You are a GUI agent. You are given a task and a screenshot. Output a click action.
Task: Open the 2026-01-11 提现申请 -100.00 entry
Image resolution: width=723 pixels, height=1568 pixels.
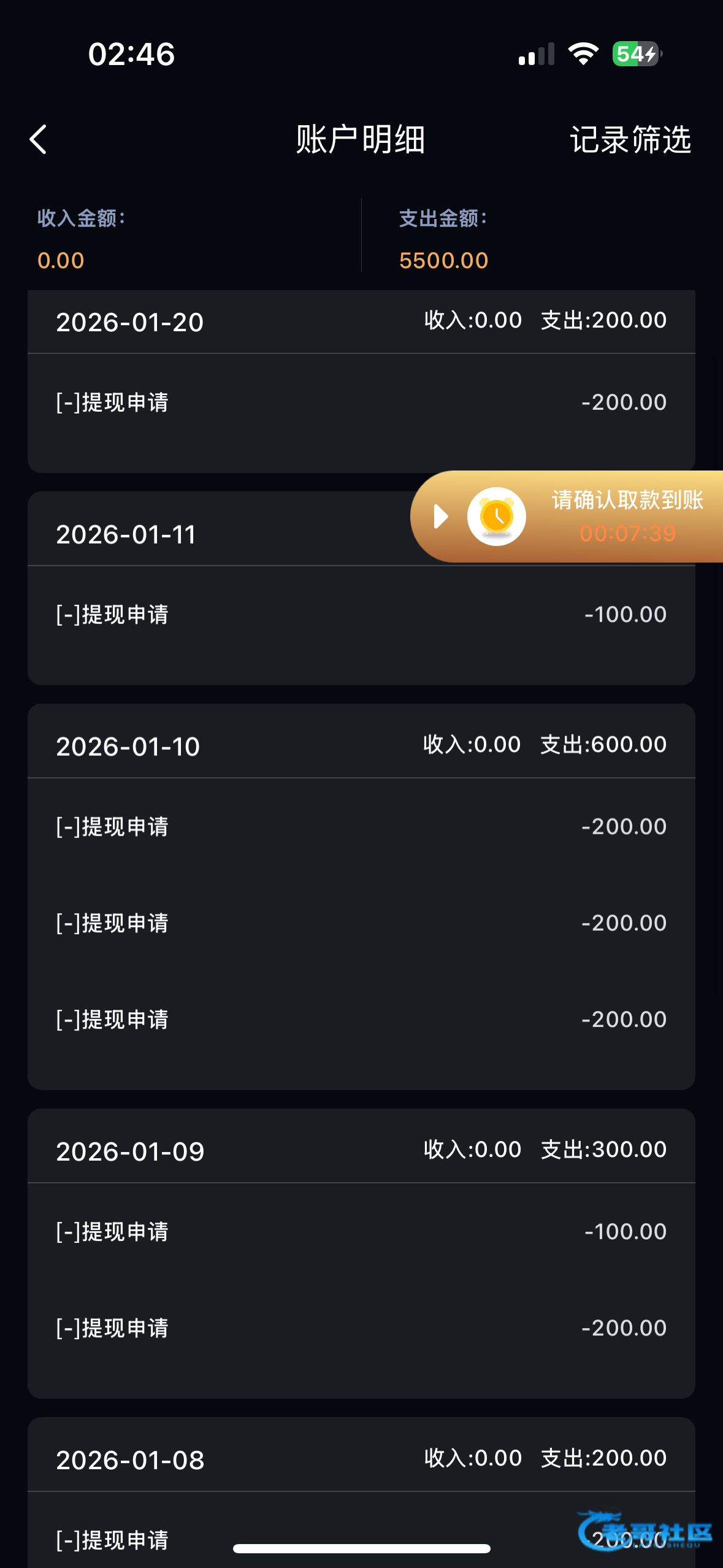tap(361, 615)
